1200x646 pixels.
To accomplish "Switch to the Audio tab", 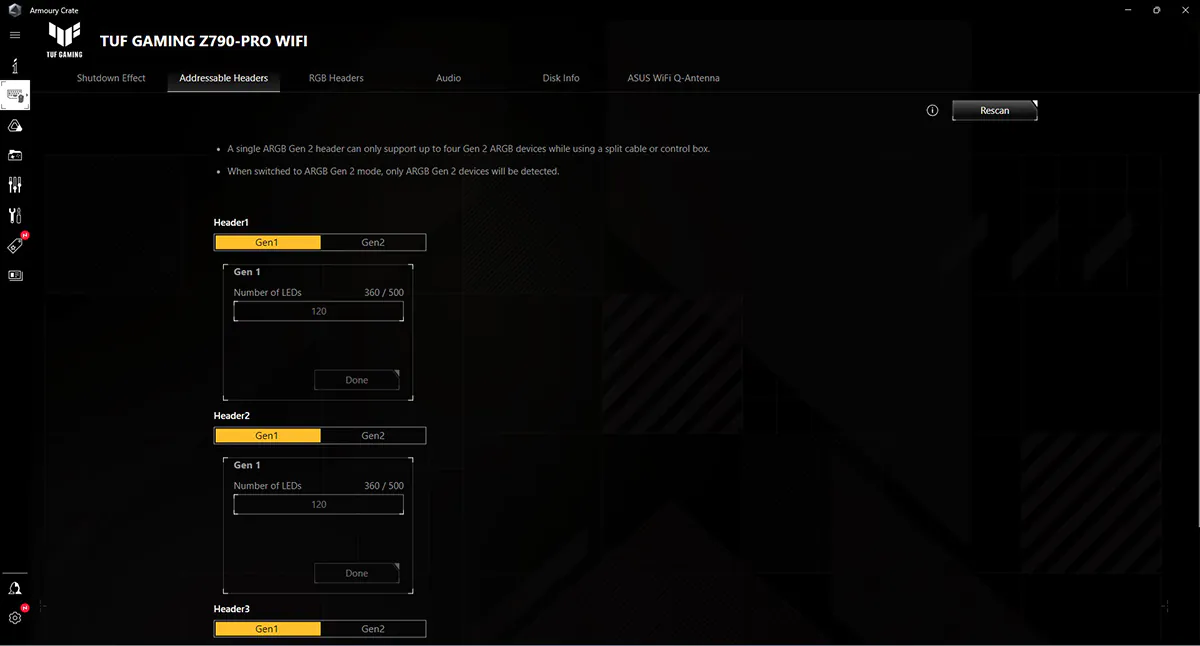I will 448,78.
